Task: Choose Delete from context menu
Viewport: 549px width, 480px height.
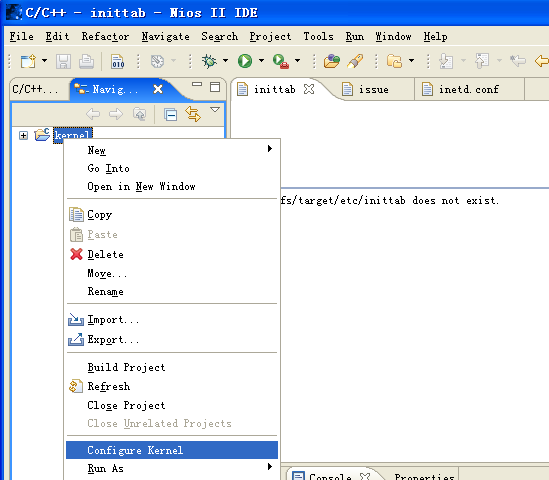Action: 172,255
